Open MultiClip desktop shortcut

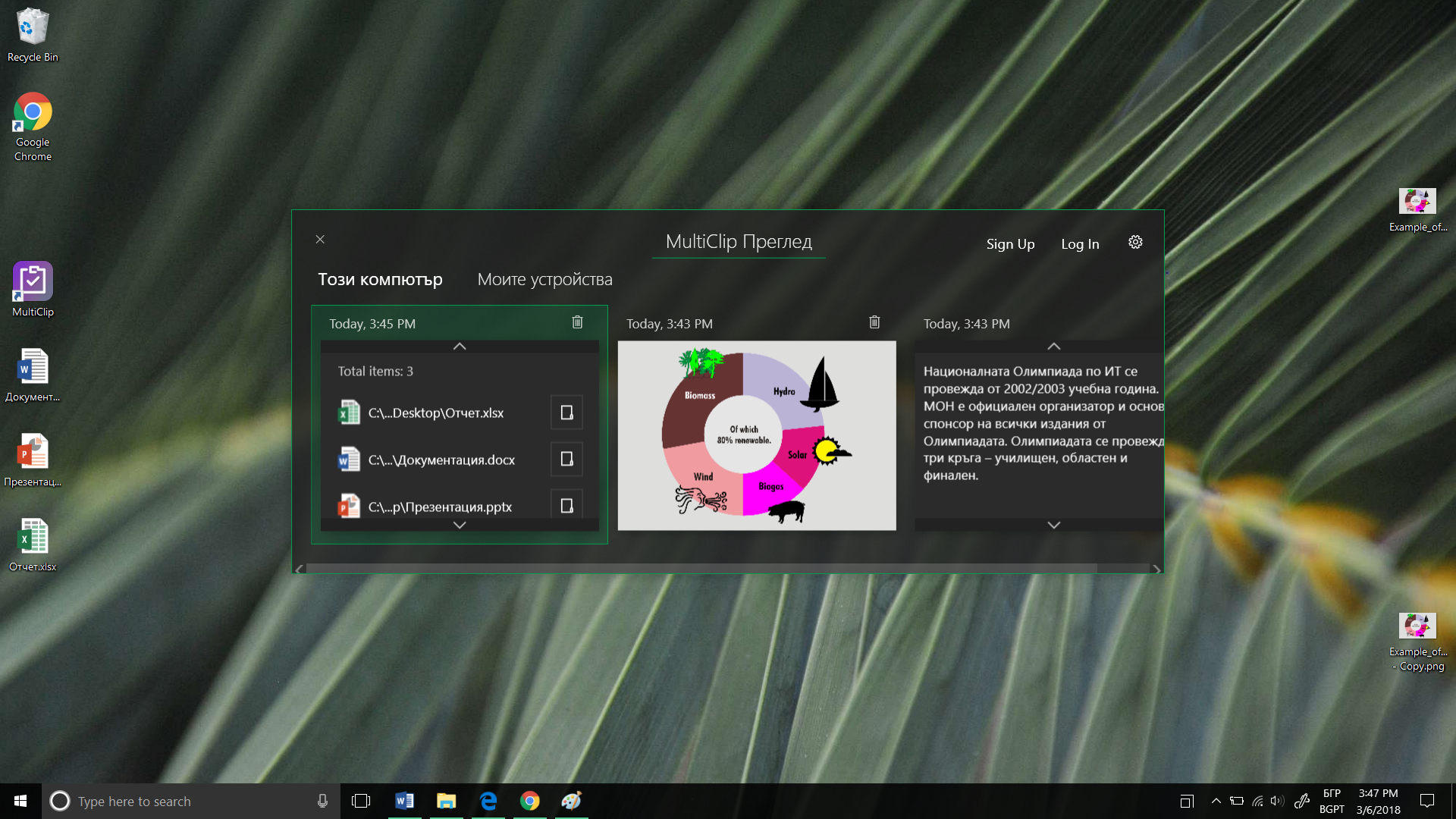point(33,288)
